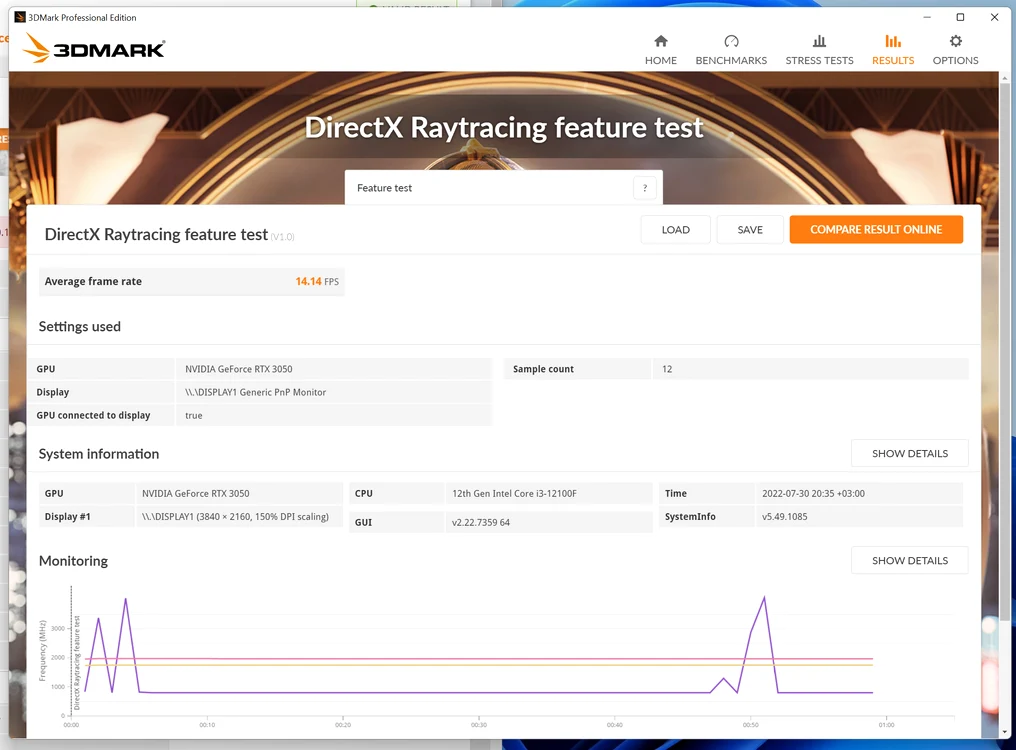Click the Average frame rate label
This screenshot has width=1016, height=750.
93,281
